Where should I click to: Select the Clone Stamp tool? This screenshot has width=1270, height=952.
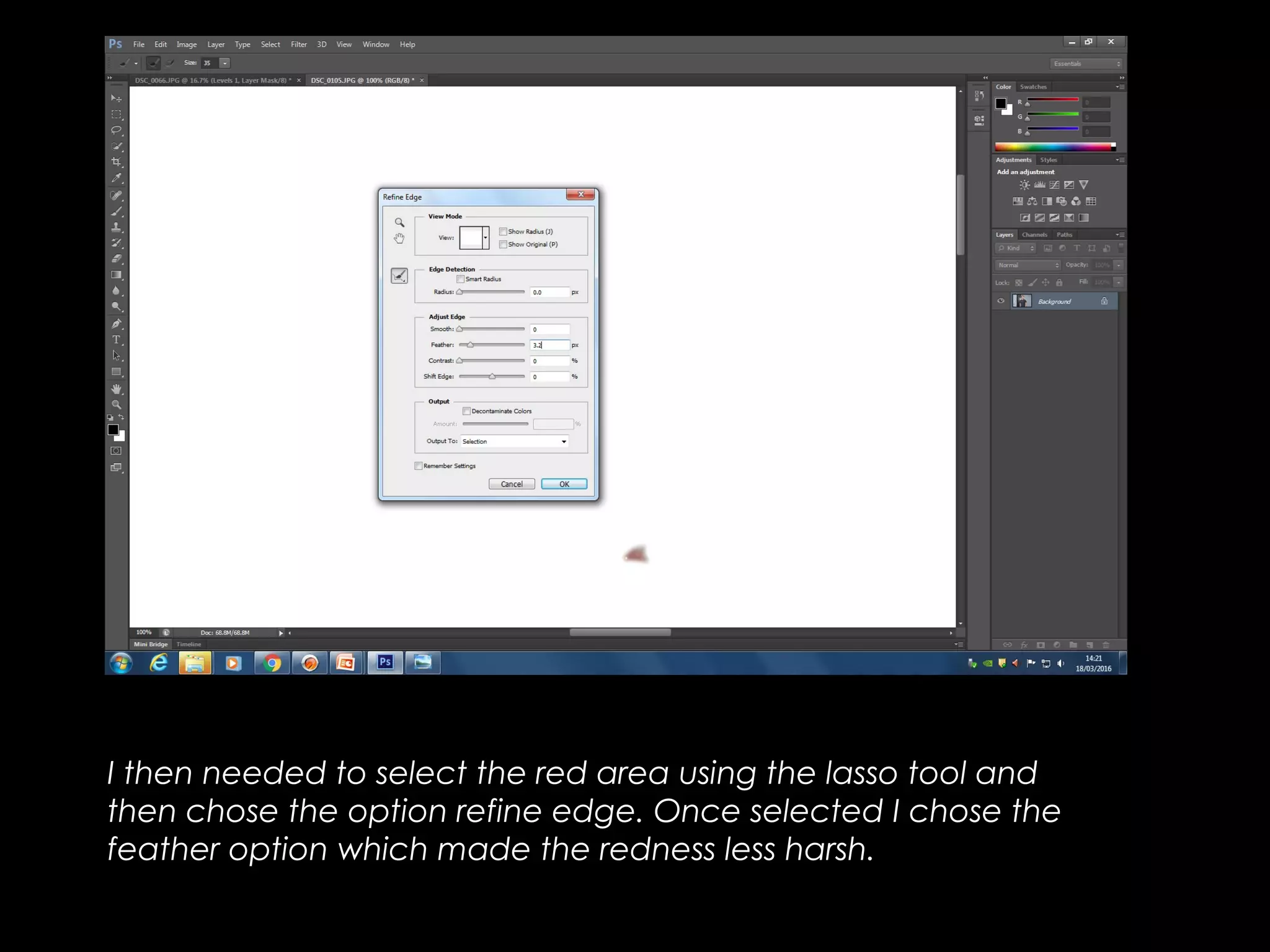(x=116, y=227)
